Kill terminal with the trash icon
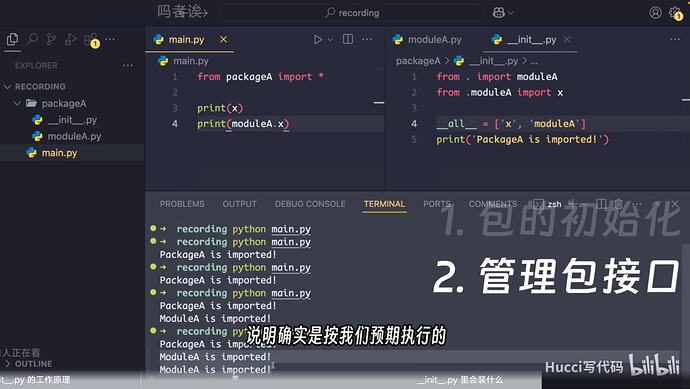Viewport: 690px width, 389px height. (x=618, y=203)
